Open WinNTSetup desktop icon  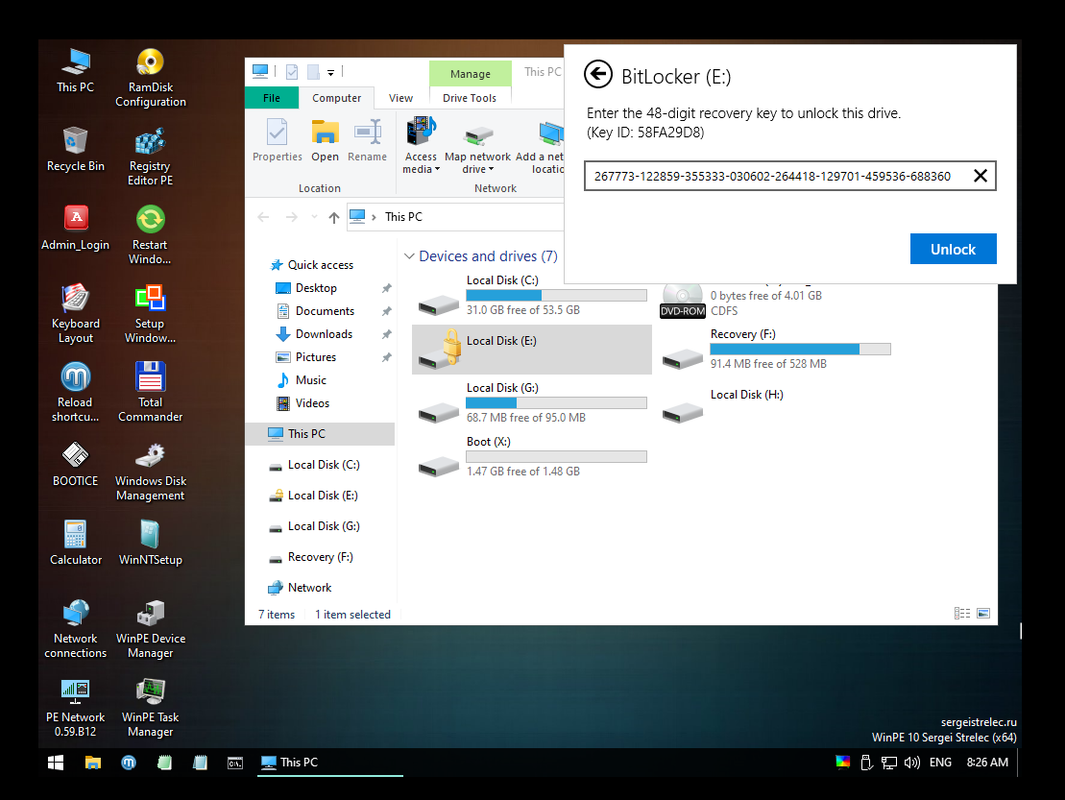point(150,543)
